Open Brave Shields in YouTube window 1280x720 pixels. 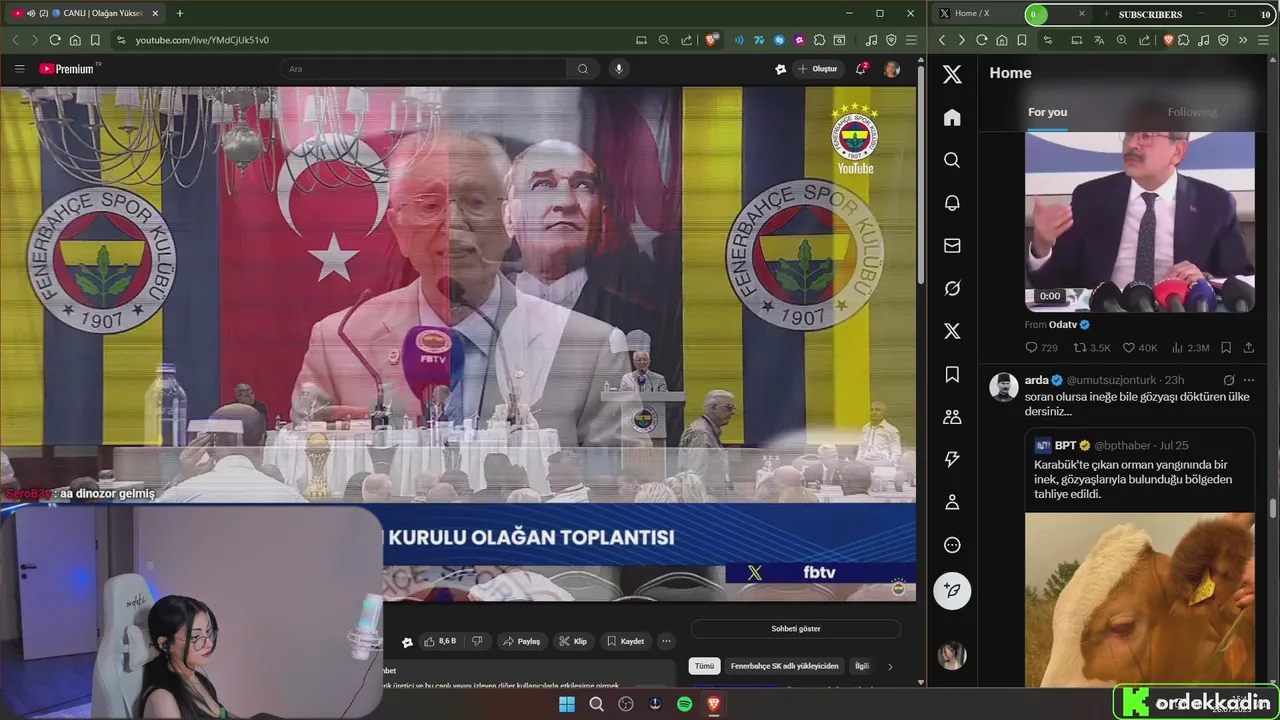(x=711, y=40)
